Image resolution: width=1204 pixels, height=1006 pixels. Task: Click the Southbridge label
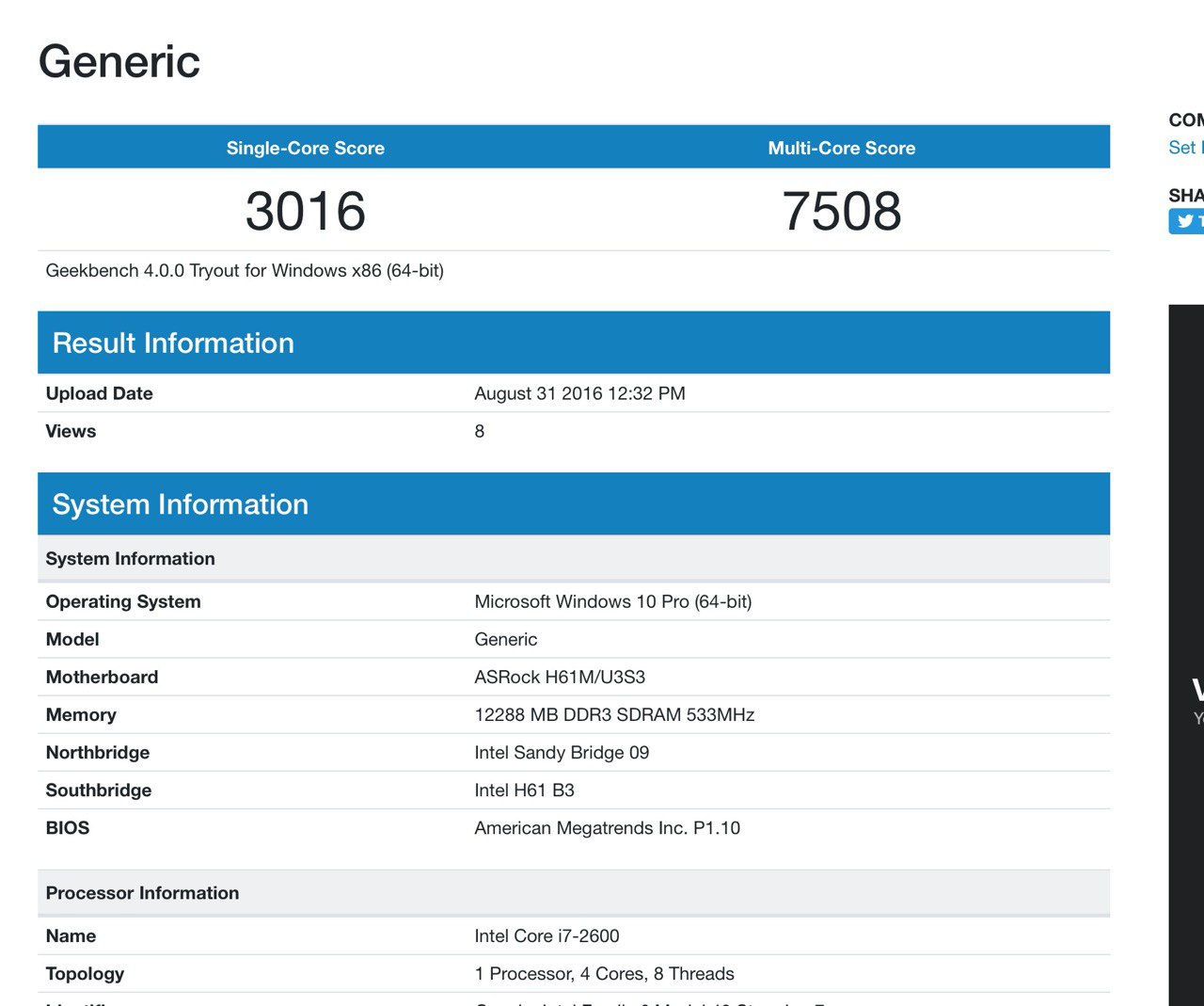click(99, 790)
